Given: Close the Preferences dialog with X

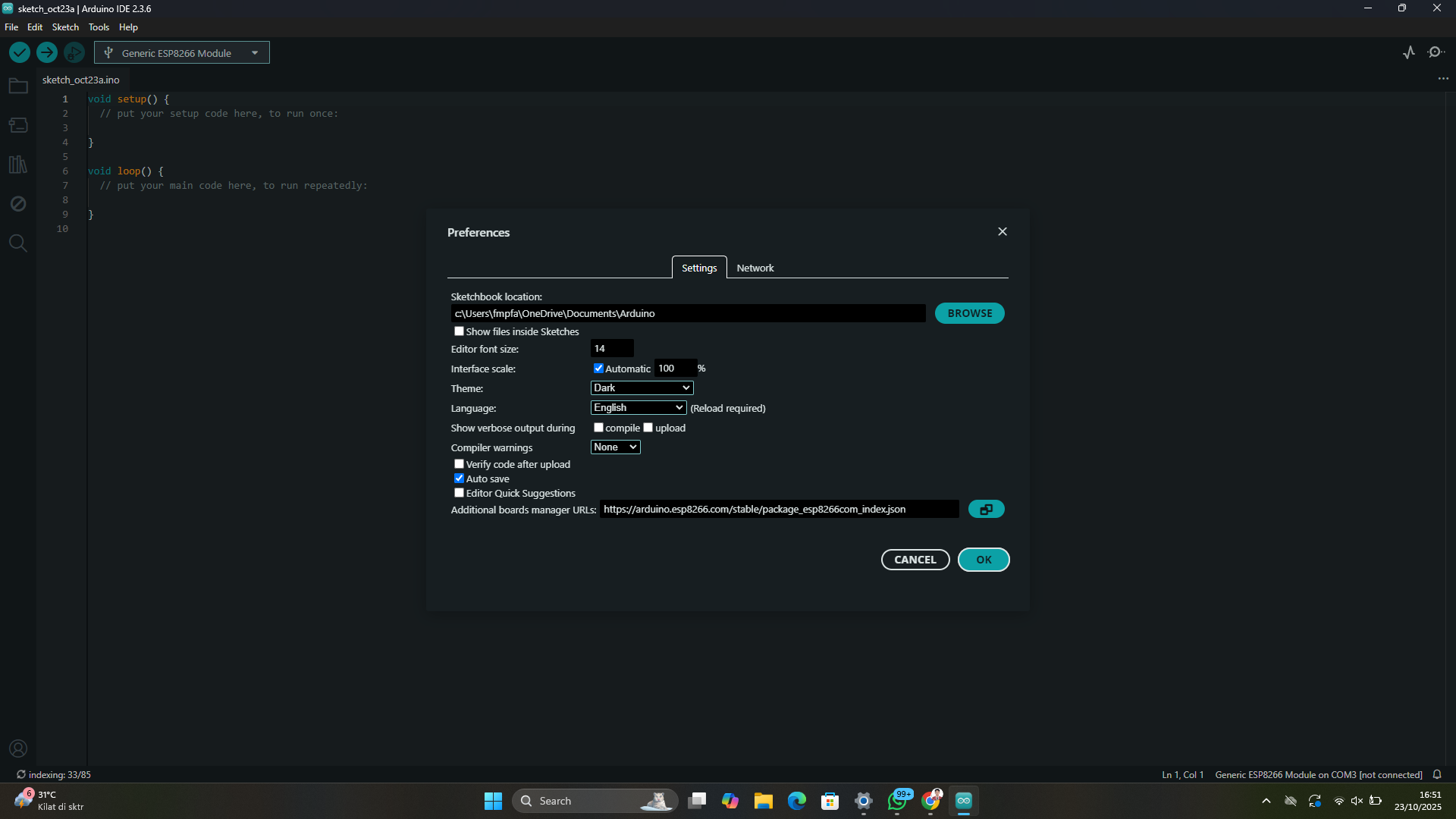Looking at the screenshot, I should click(1003, 231).
